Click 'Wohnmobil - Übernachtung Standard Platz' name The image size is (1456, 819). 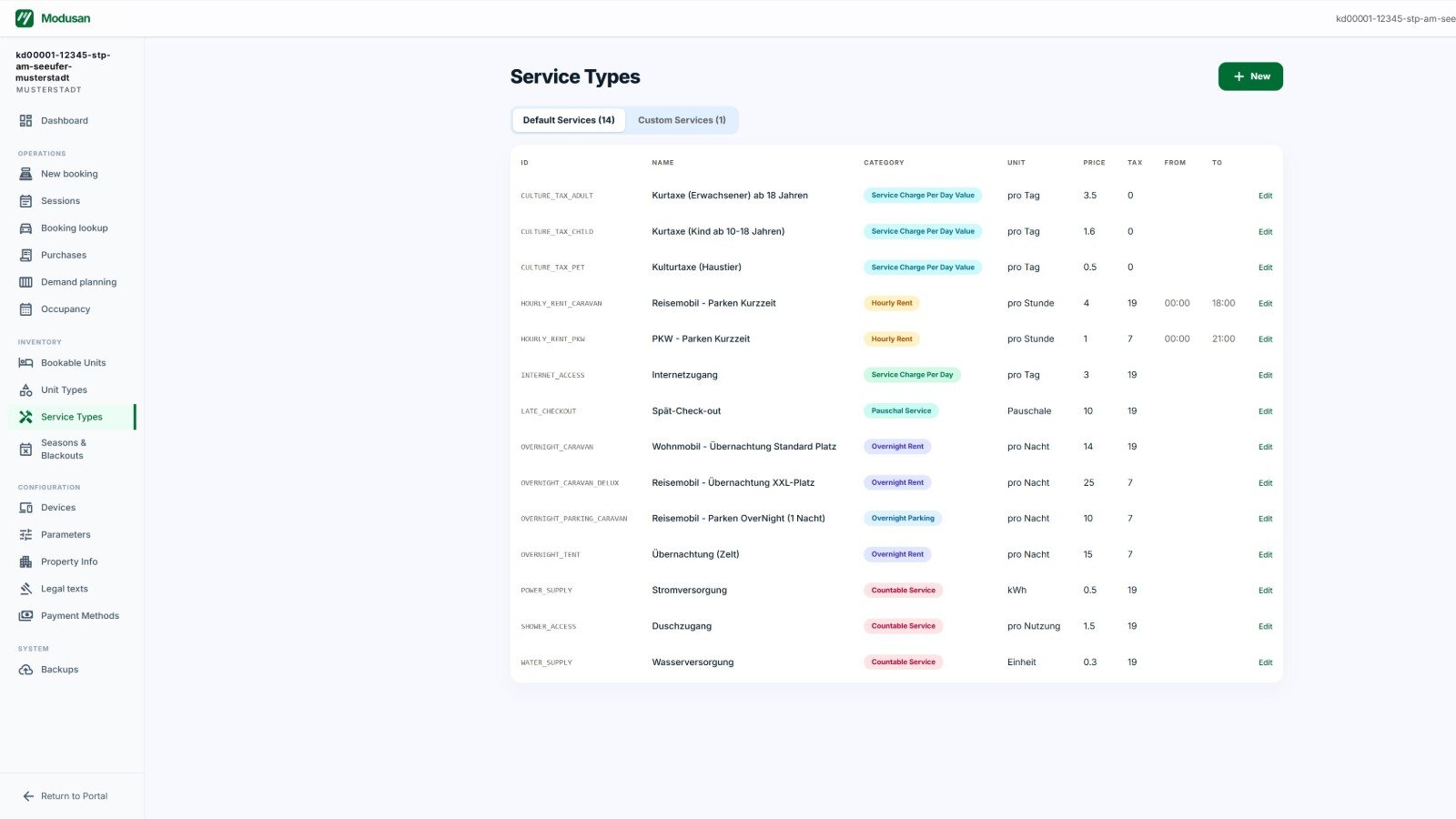743,447
